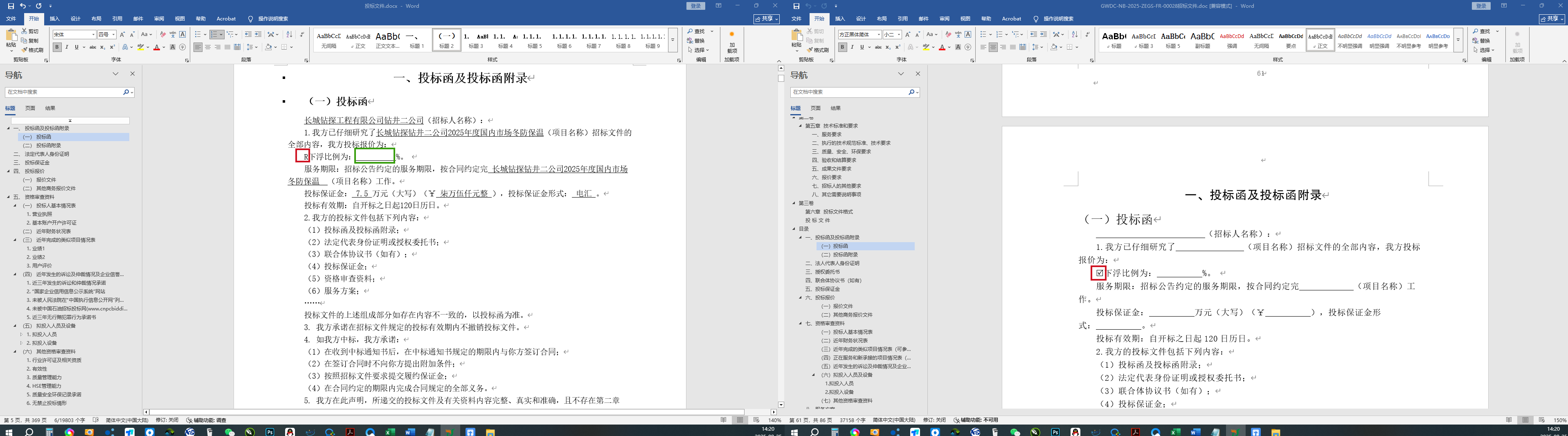Apply bullet list in 投标文件.docx window
The image size is (1568, 436).
tap(198, 35)
